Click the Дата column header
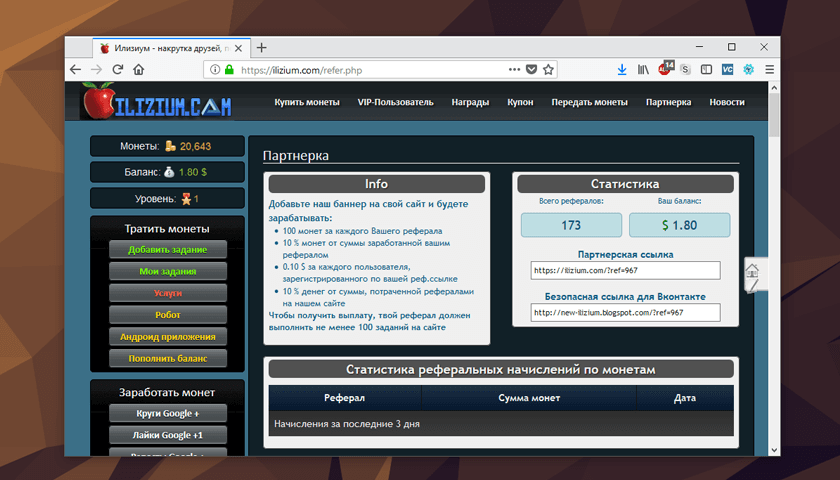Screen dimensions: 840x480 685,398
